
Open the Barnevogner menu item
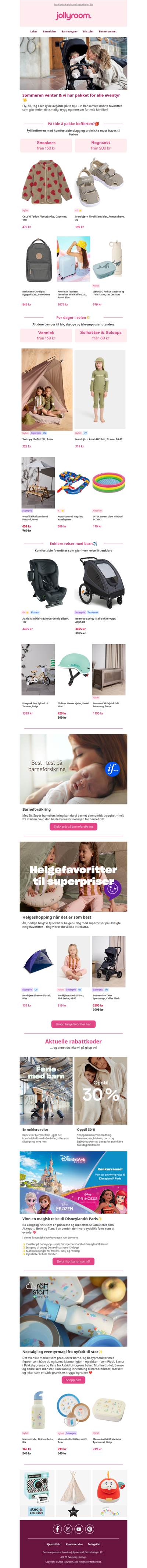[70, 31]
